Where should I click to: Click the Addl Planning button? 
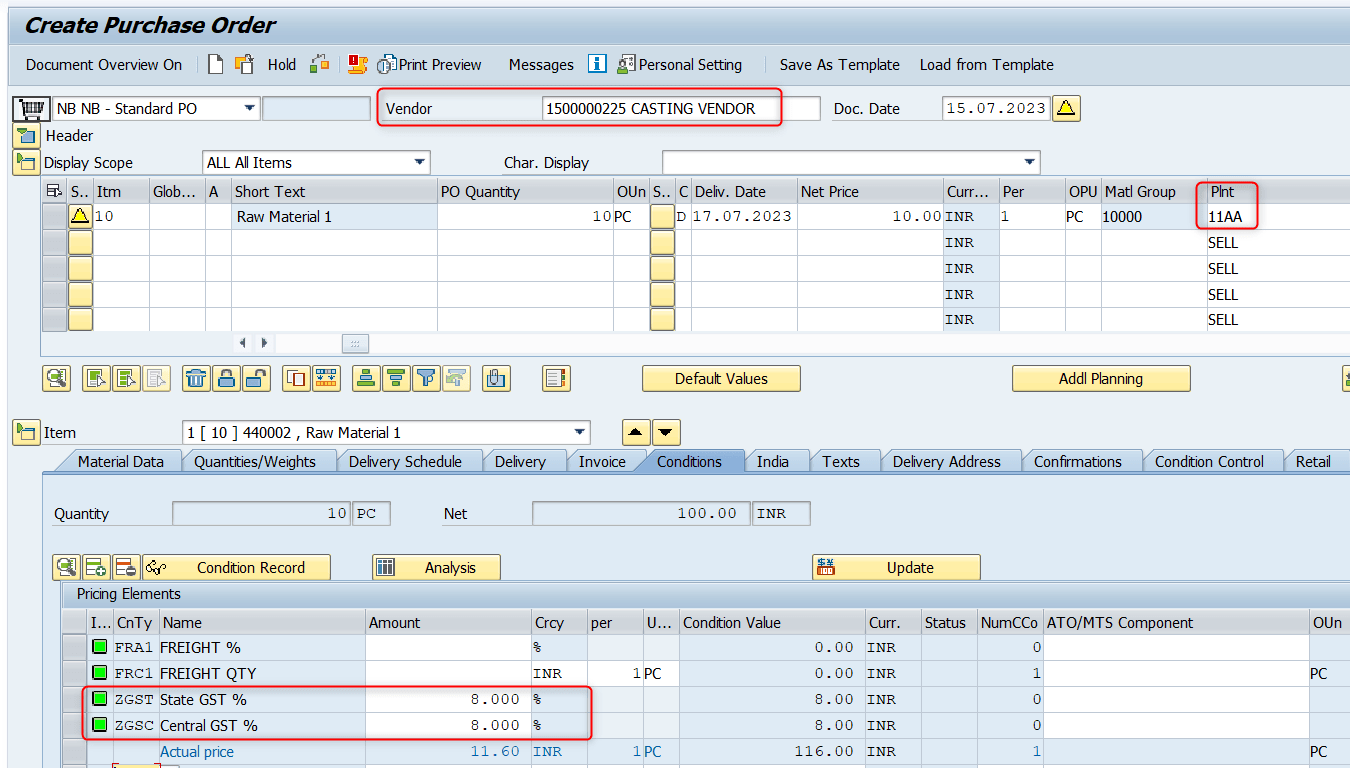coord(1101,378)
